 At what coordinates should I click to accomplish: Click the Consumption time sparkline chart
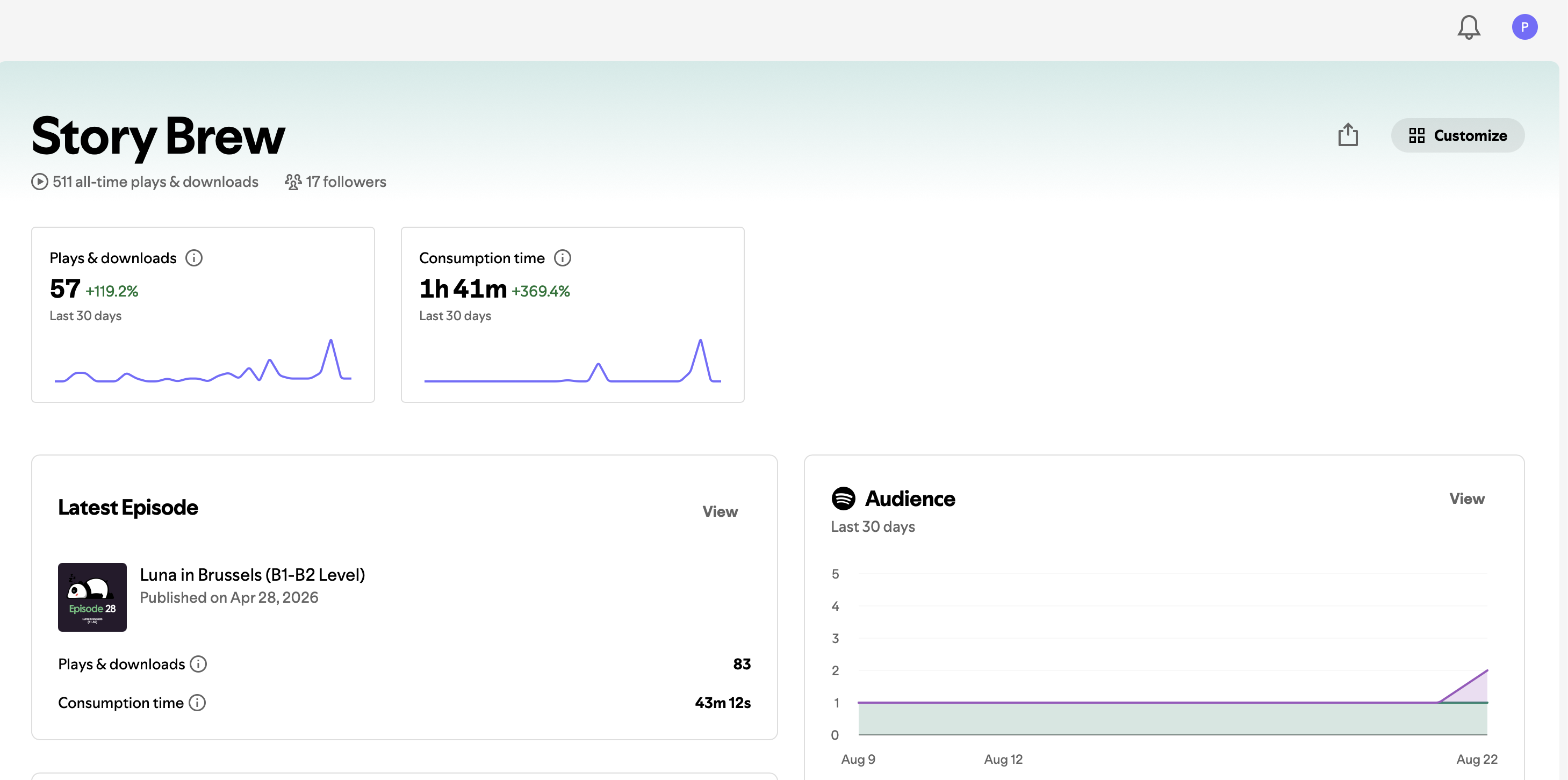[x=572, y=360]
